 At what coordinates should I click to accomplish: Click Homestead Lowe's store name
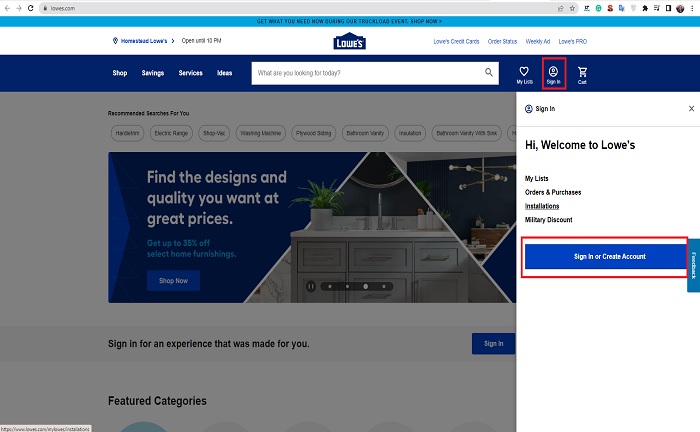[144, 41]
